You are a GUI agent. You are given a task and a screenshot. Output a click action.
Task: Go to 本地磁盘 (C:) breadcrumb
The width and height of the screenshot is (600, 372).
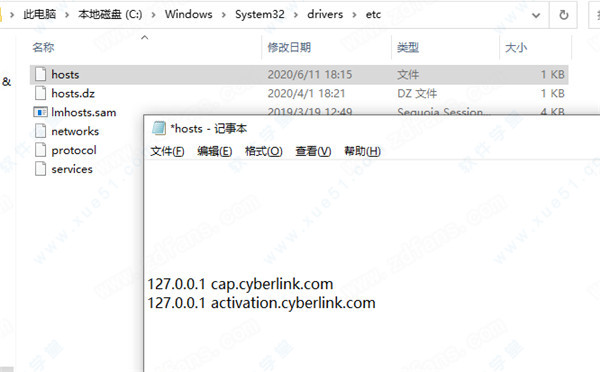point(110,15)
